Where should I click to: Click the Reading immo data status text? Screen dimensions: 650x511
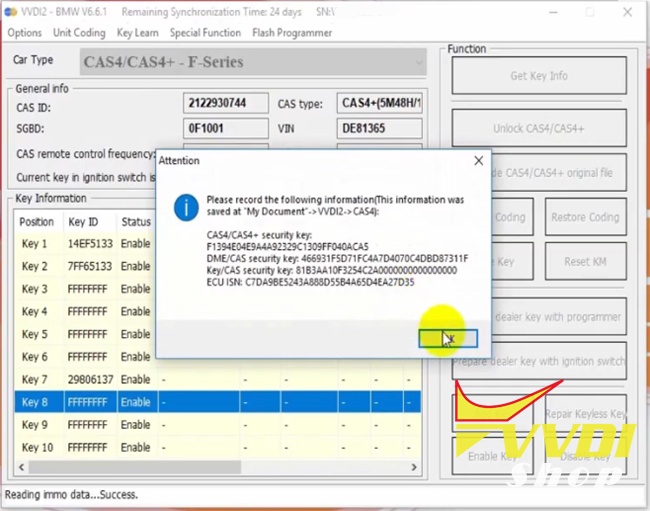click(x=71, y=494)
